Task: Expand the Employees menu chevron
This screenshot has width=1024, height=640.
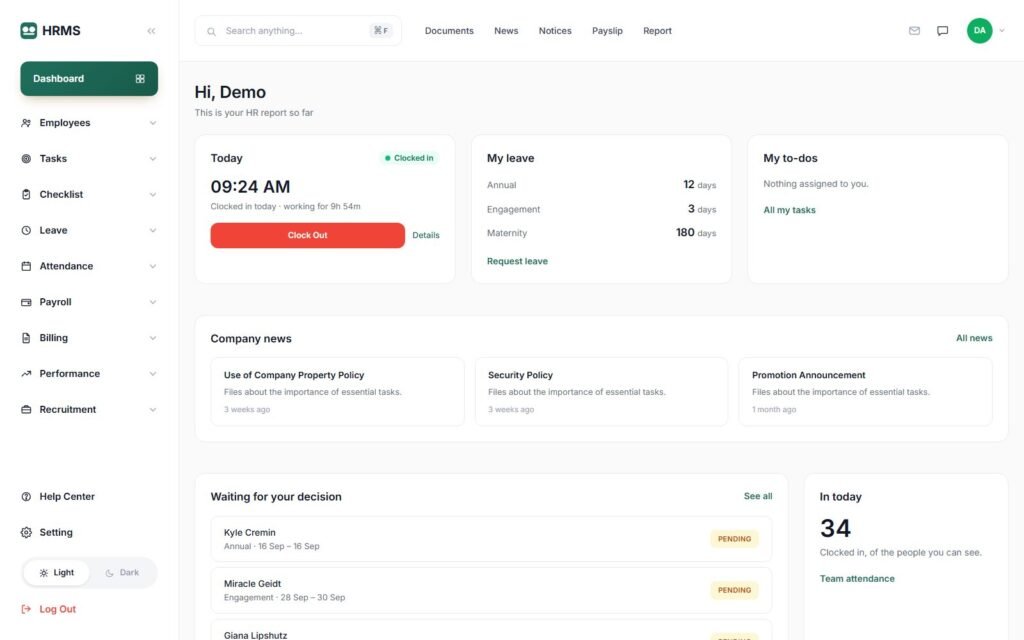Action: point(153,123)
